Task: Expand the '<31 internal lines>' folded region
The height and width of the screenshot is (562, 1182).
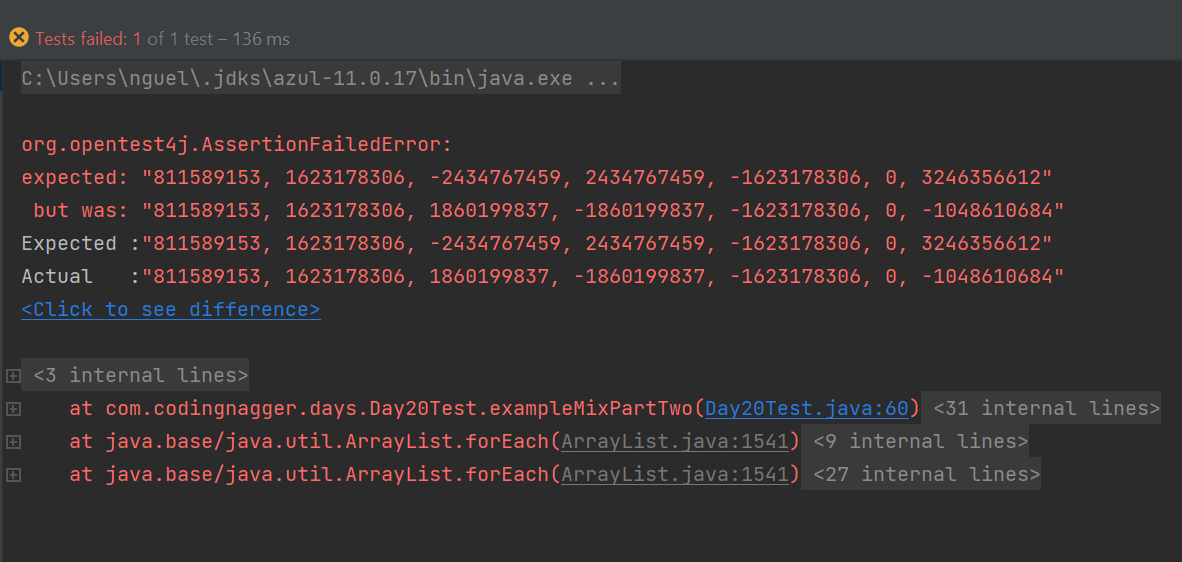Action: [1045, 408]
